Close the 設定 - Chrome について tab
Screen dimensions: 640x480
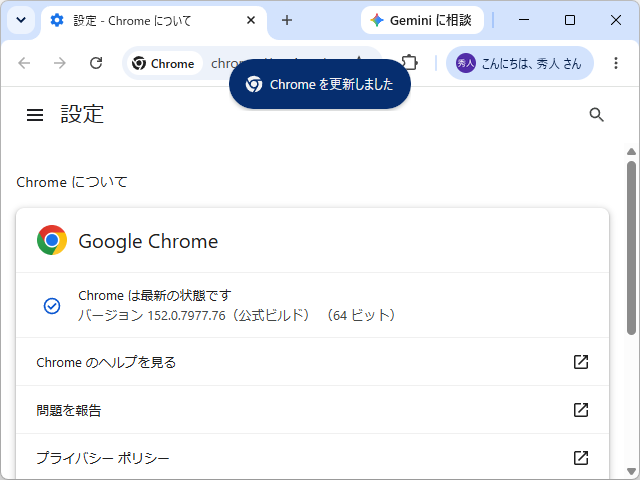coord(251,20)
